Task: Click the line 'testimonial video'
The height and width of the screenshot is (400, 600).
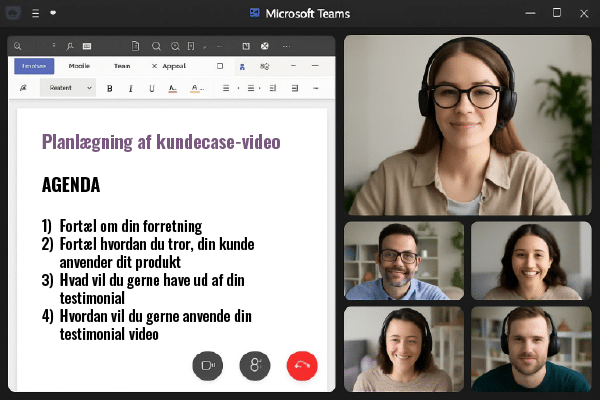Action: [x=109, y=334]
